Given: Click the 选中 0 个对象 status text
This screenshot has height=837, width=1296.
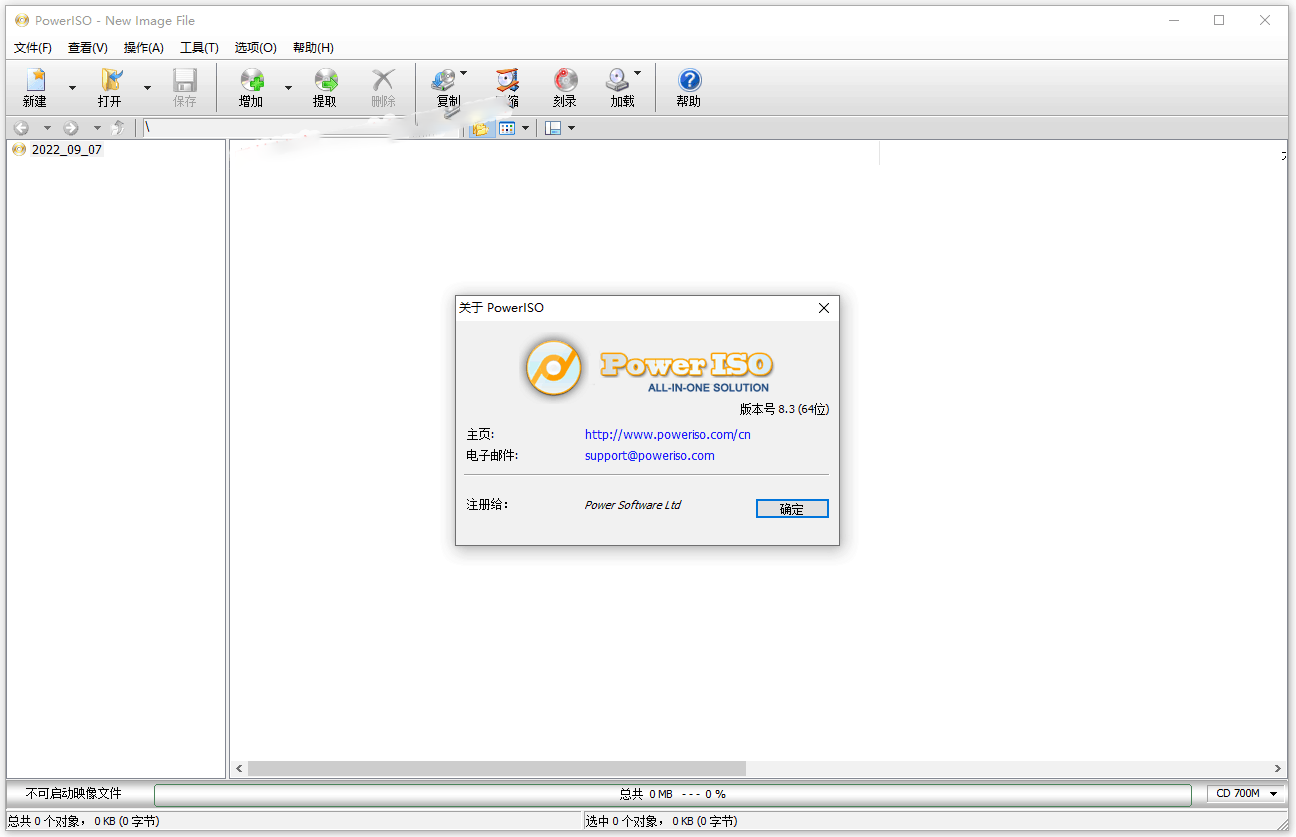Looking at the screenshot, I should pos(662,821).
